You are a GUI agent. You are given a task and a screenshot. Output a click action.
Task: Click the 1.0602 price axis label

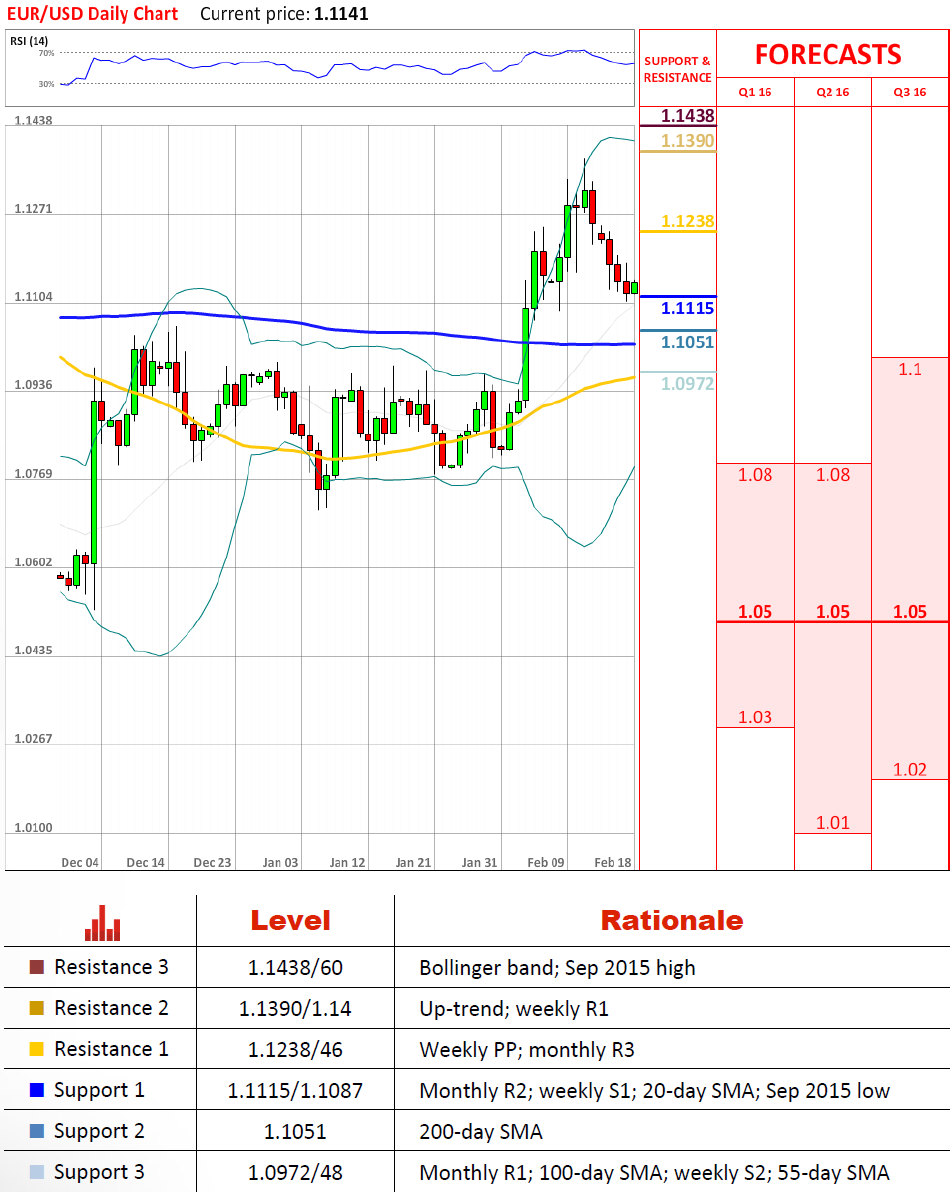(x=33, y=563)
